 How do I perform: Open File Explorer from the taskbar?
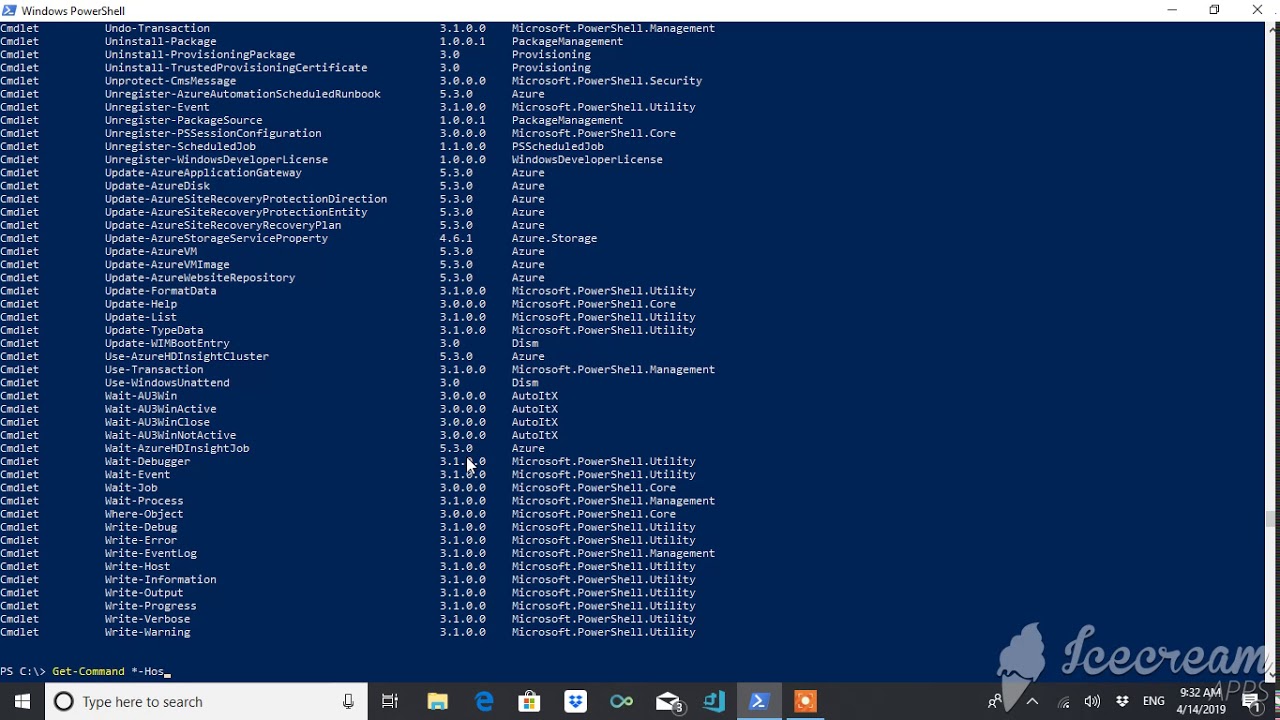point(437,702)
